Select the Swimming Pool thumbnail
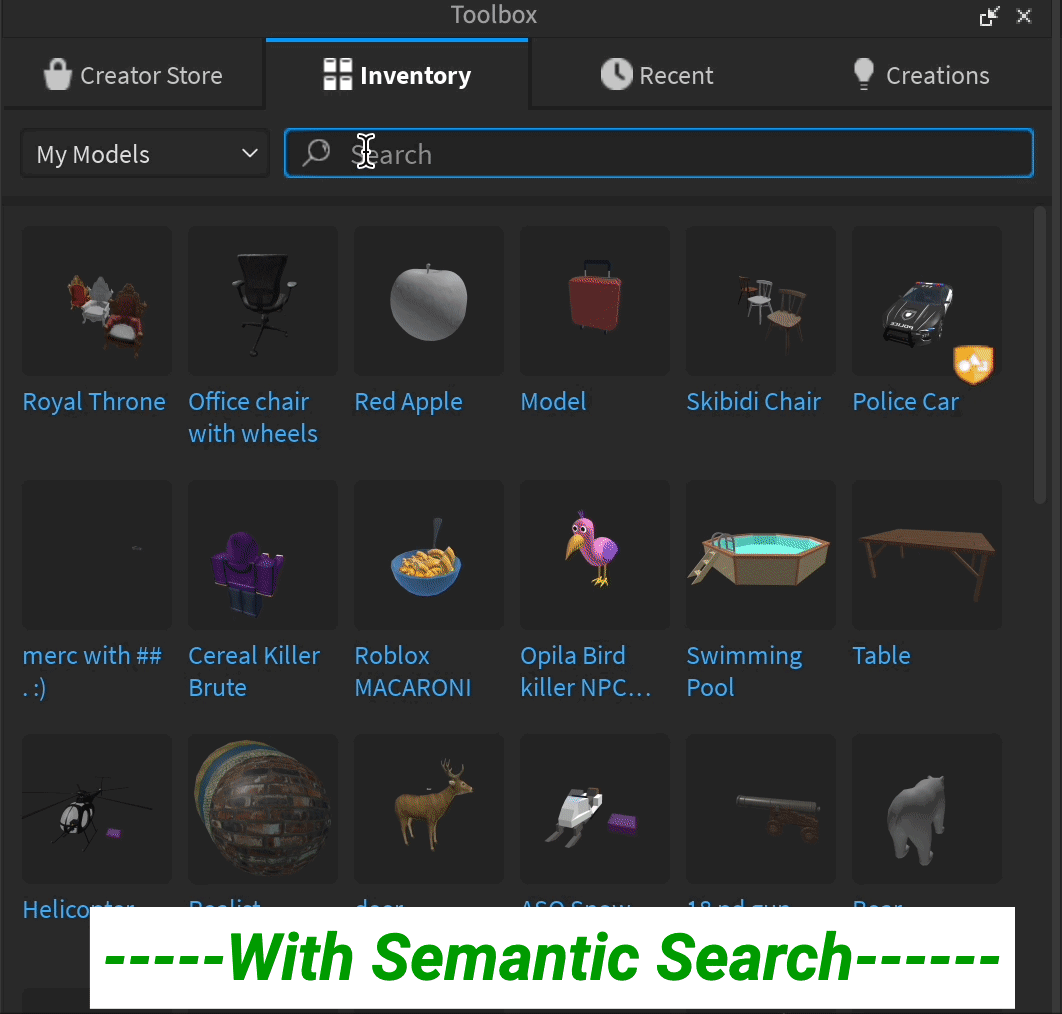The width and height of the screenshot is (1062, 1014). tap(761, 555)
